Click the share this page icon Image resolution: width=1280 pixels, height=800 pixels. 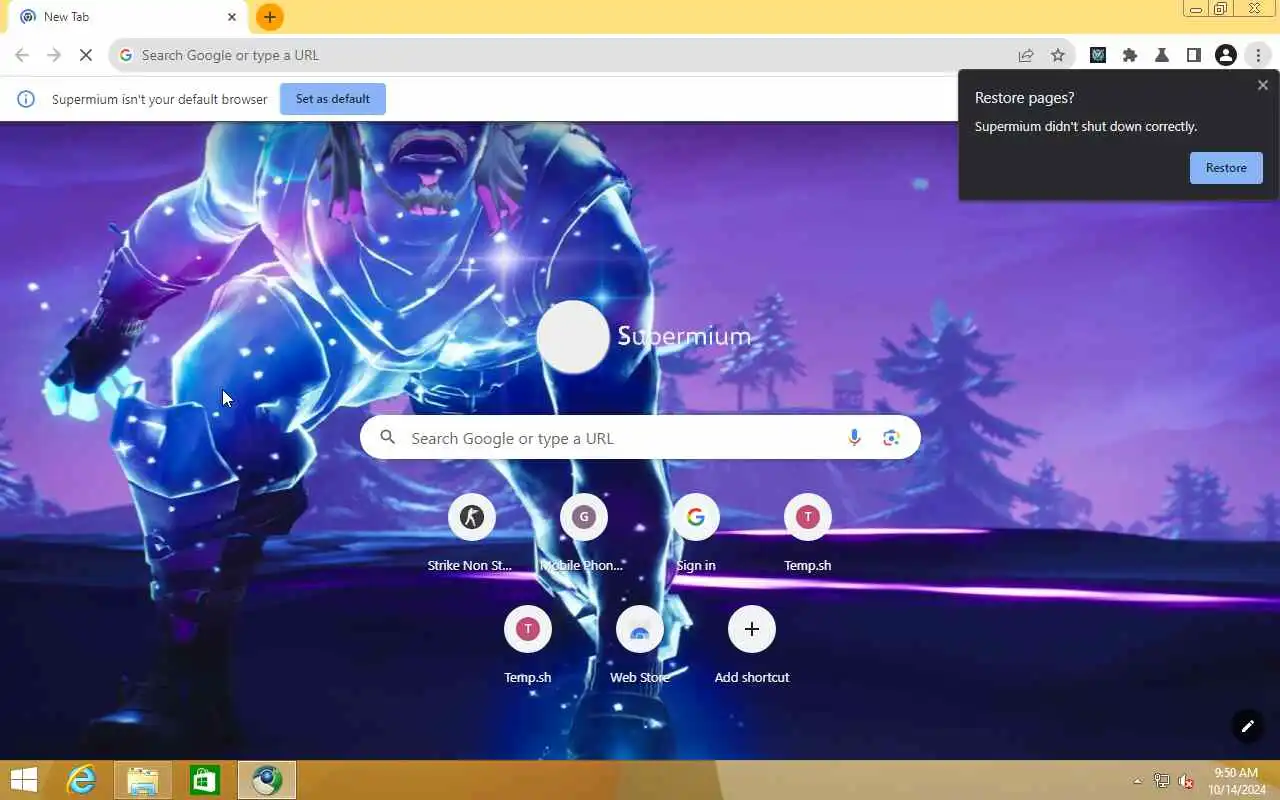(x=1026, y=55)
